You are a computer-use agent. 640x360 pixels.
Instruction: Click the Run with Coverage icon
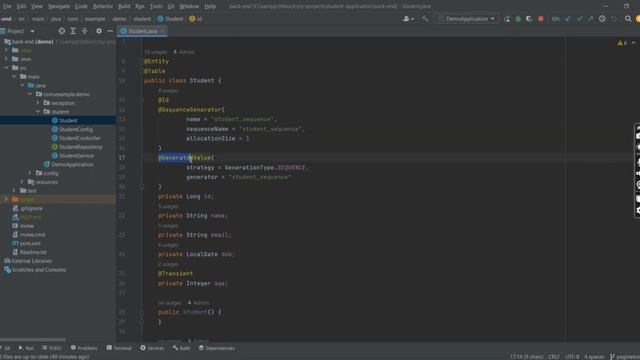(529, 19)
